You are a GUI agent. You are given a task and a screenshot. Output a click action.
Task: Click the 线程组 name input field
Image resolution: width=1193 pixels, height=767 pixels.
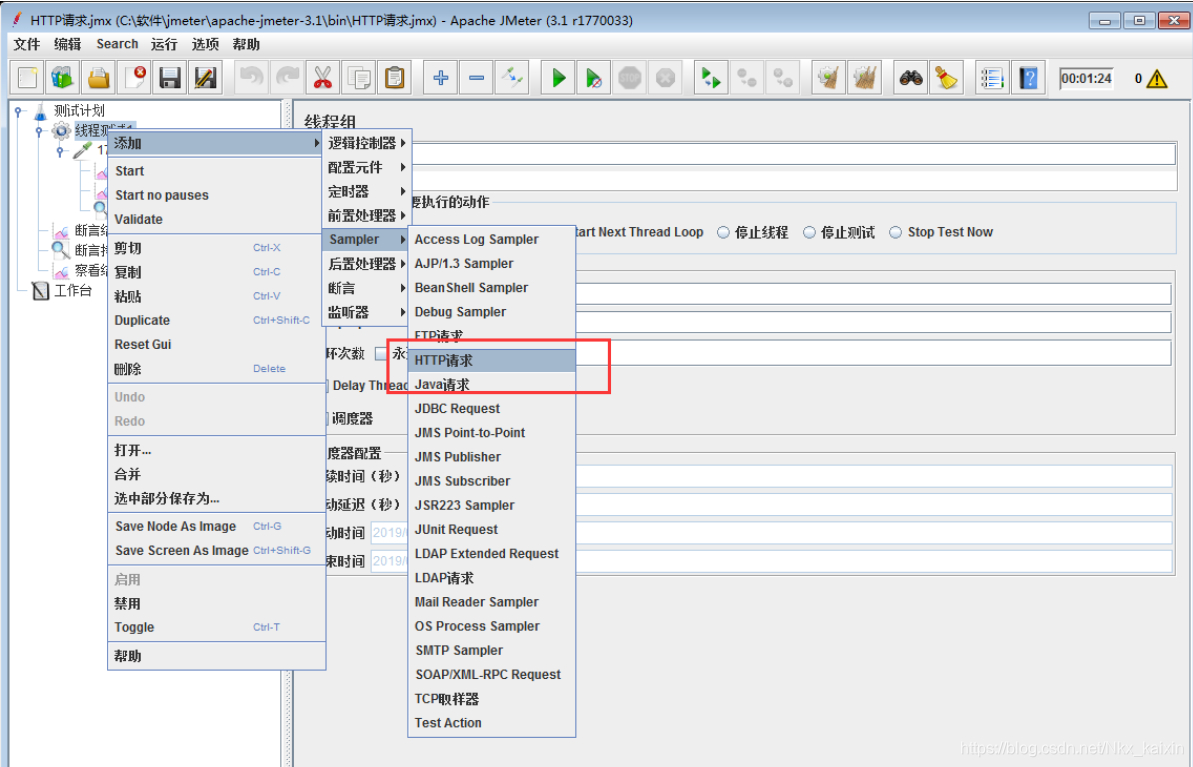794,154
